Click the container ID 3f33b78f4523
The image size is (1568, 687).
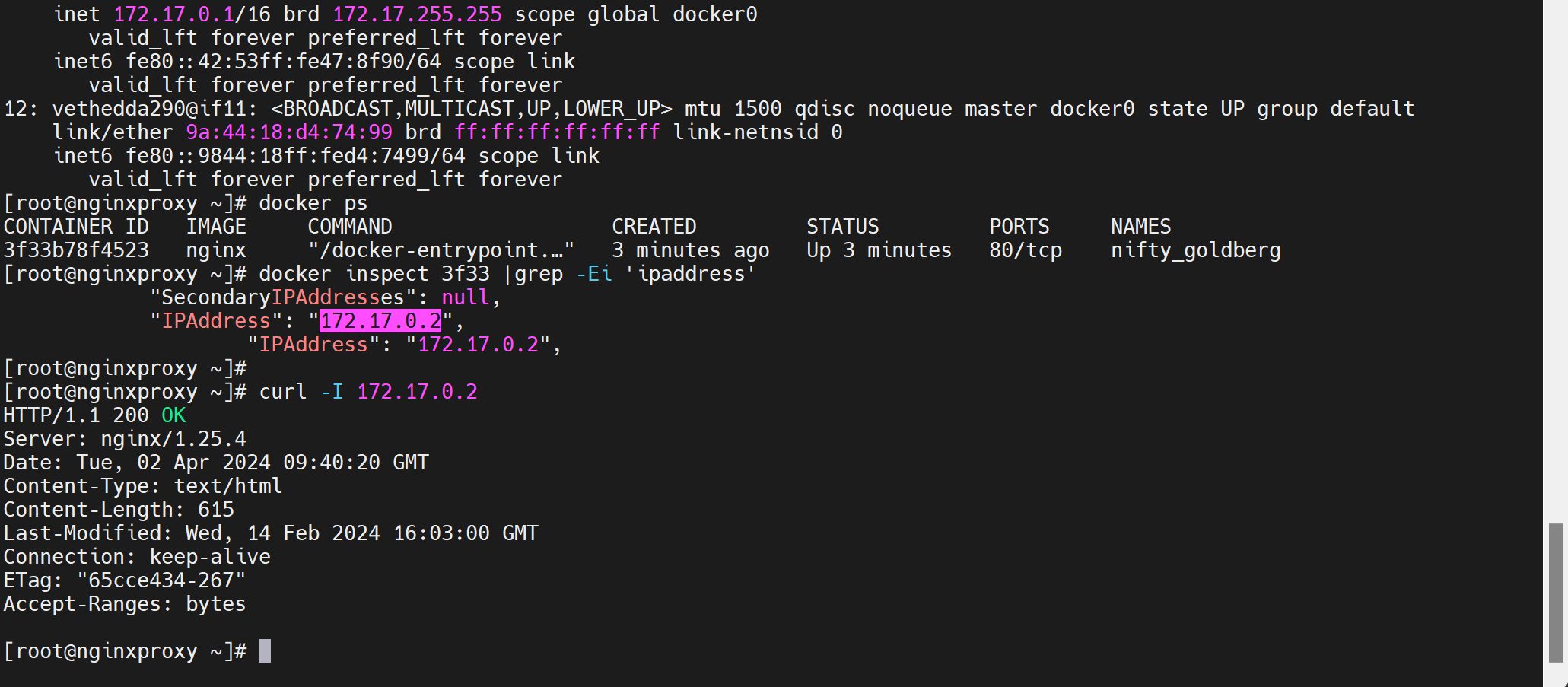click(76, 250)
